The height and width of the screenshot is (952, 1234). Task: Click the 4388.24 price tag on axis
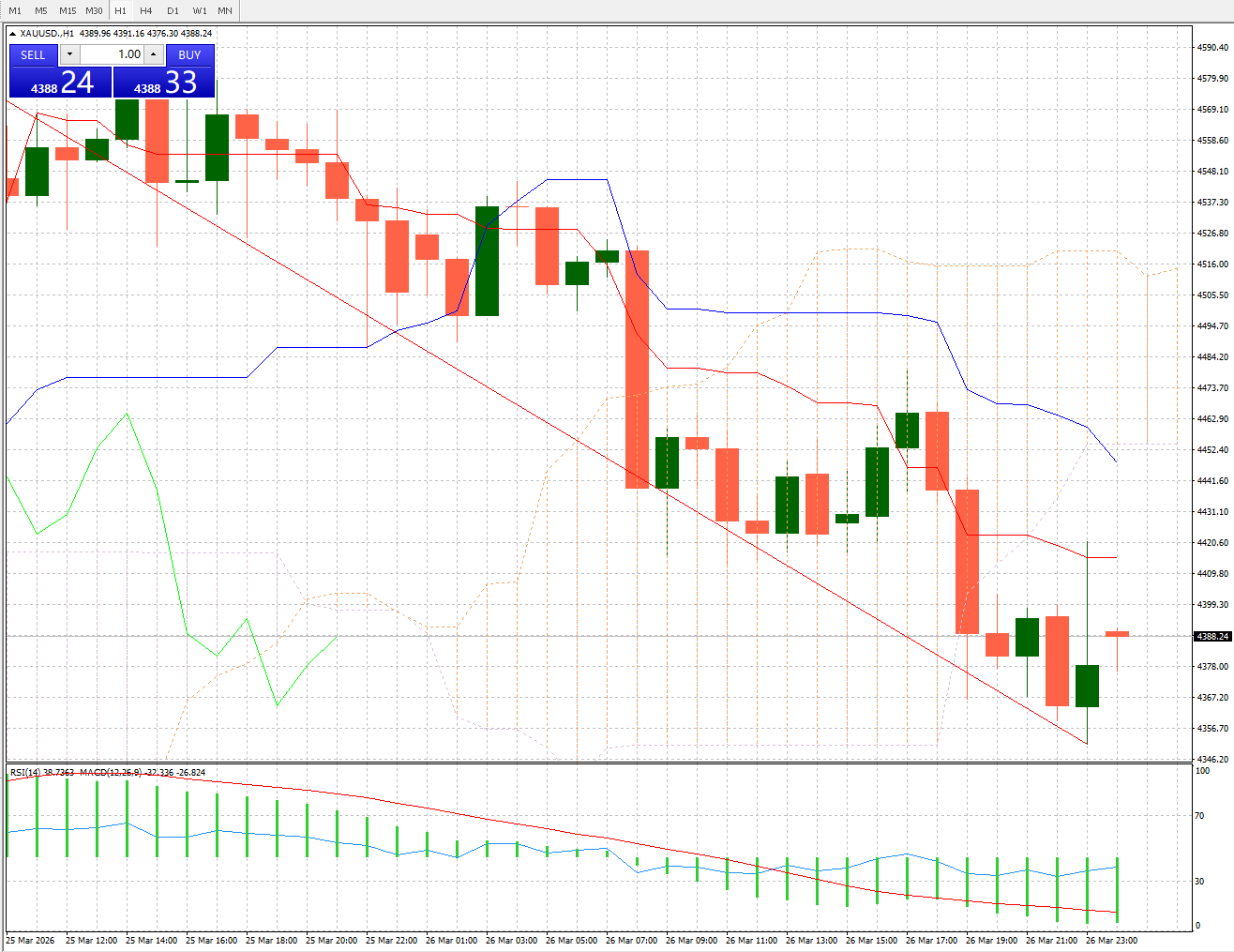click(1211, 635)
